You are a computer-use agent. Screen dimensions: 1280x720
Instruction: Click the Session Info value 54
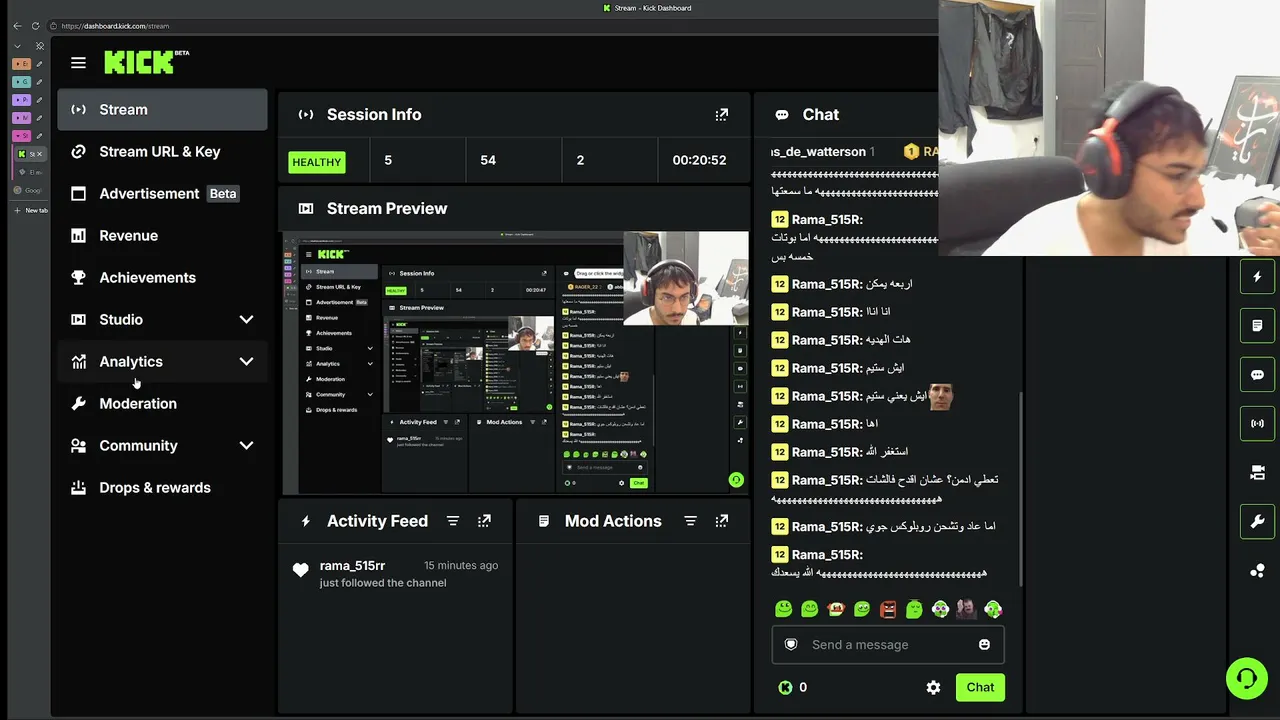[x=488, y=160]
